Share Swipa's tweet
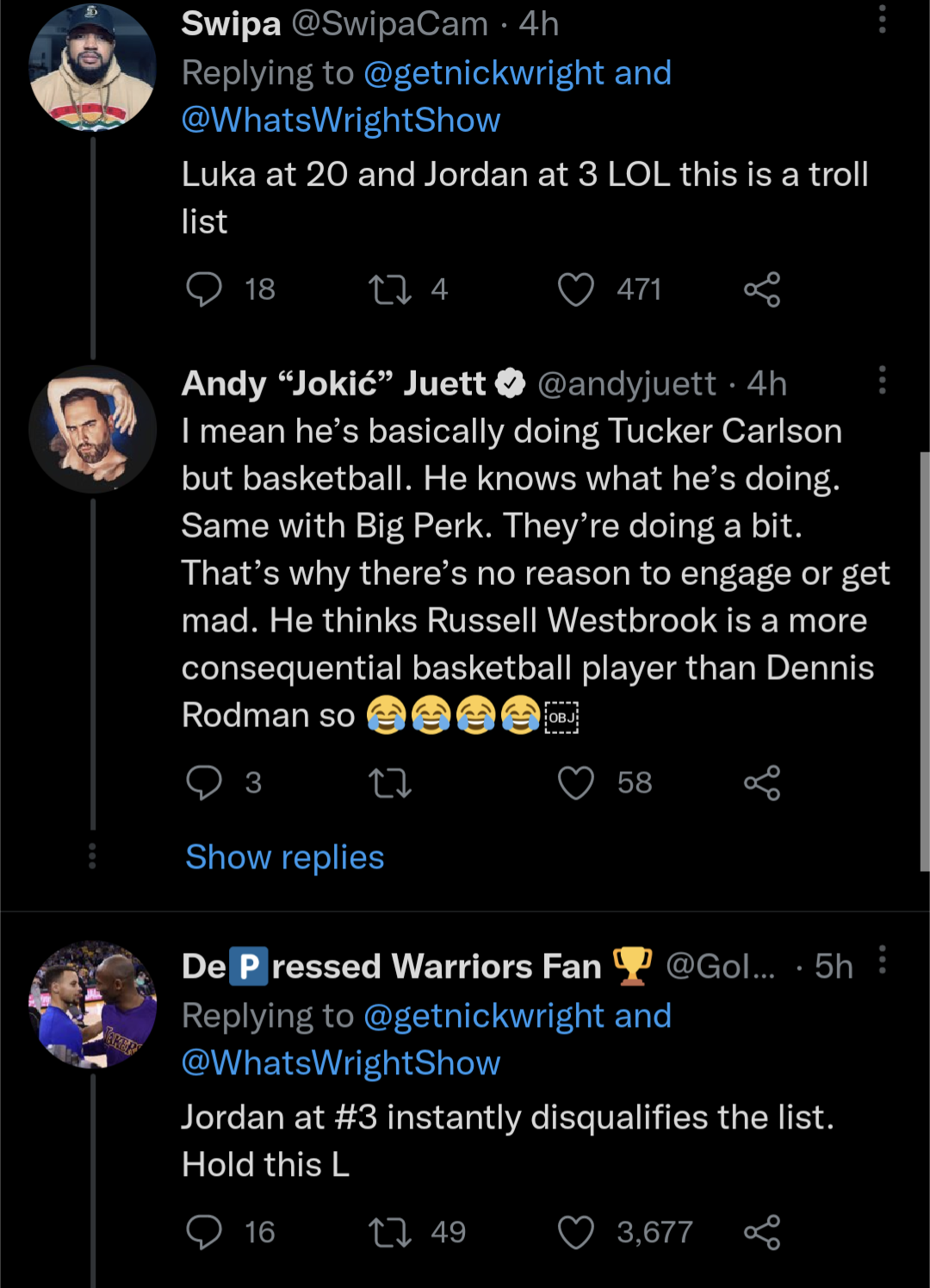 pyautogui.click(x=762, y=289)
